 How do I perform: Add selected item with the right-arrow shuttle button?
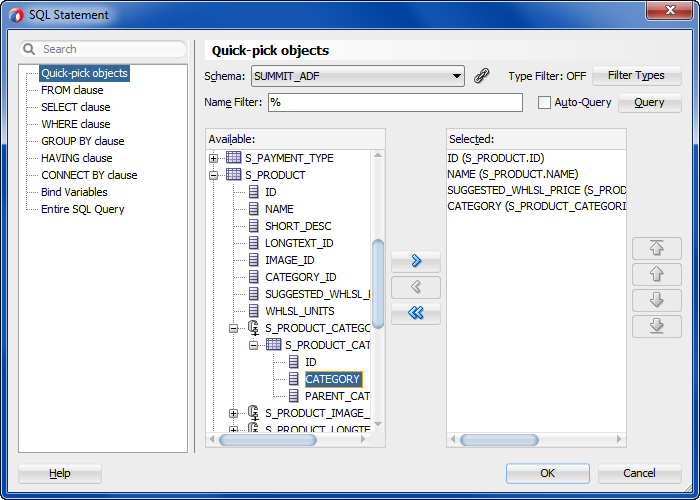point(416,261)
